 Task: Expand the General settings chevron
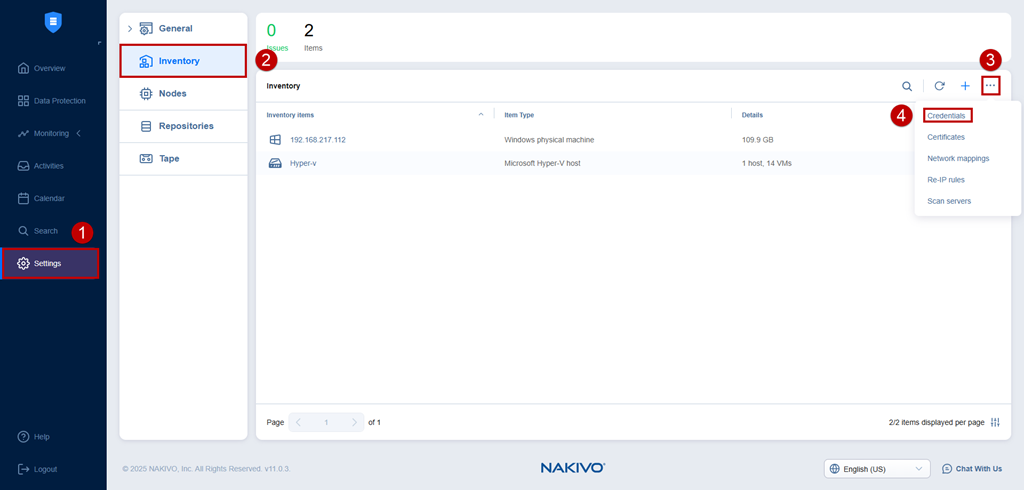(x=129, y=29)
